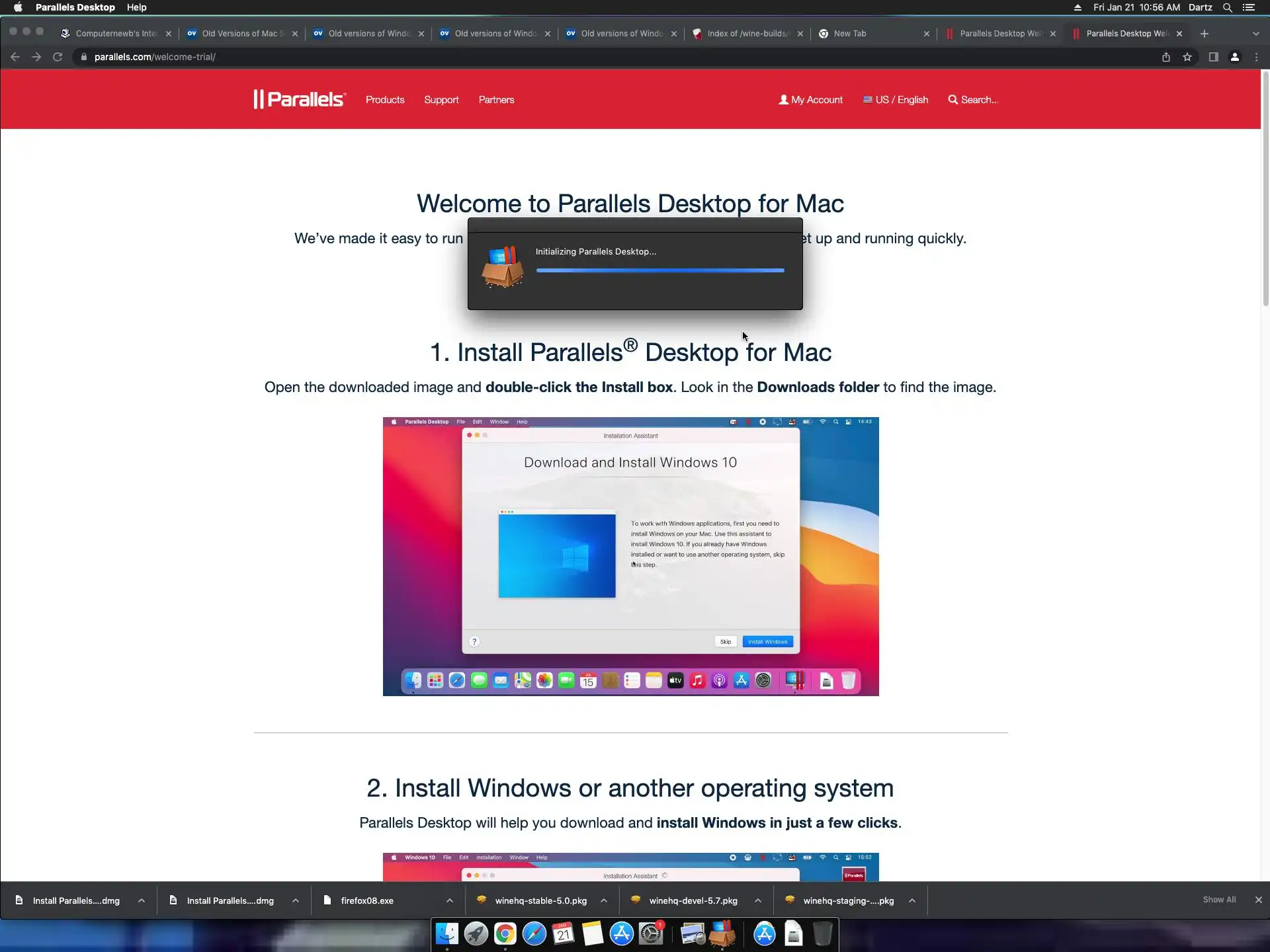Image resolution: width=1270 pixels, height=952 pixels.
Task: Open the US / English language selector
Action: (x=896, y=100)
